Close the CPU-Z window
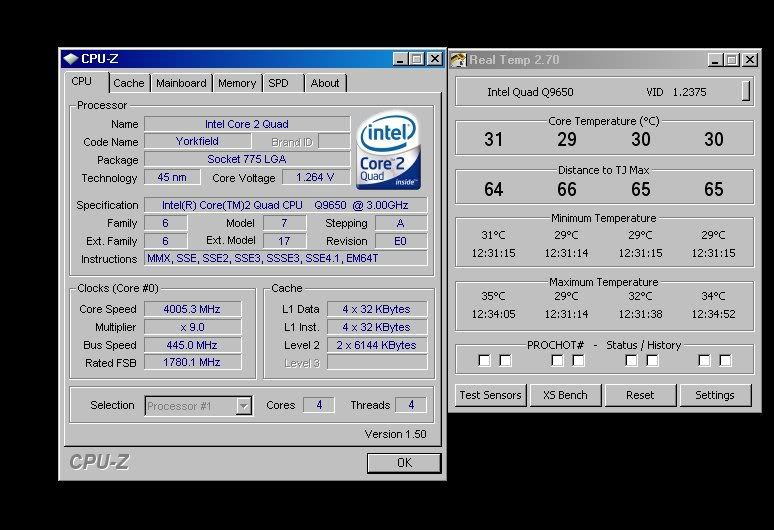This screenshot has width=774, height=530. point(434,59)
